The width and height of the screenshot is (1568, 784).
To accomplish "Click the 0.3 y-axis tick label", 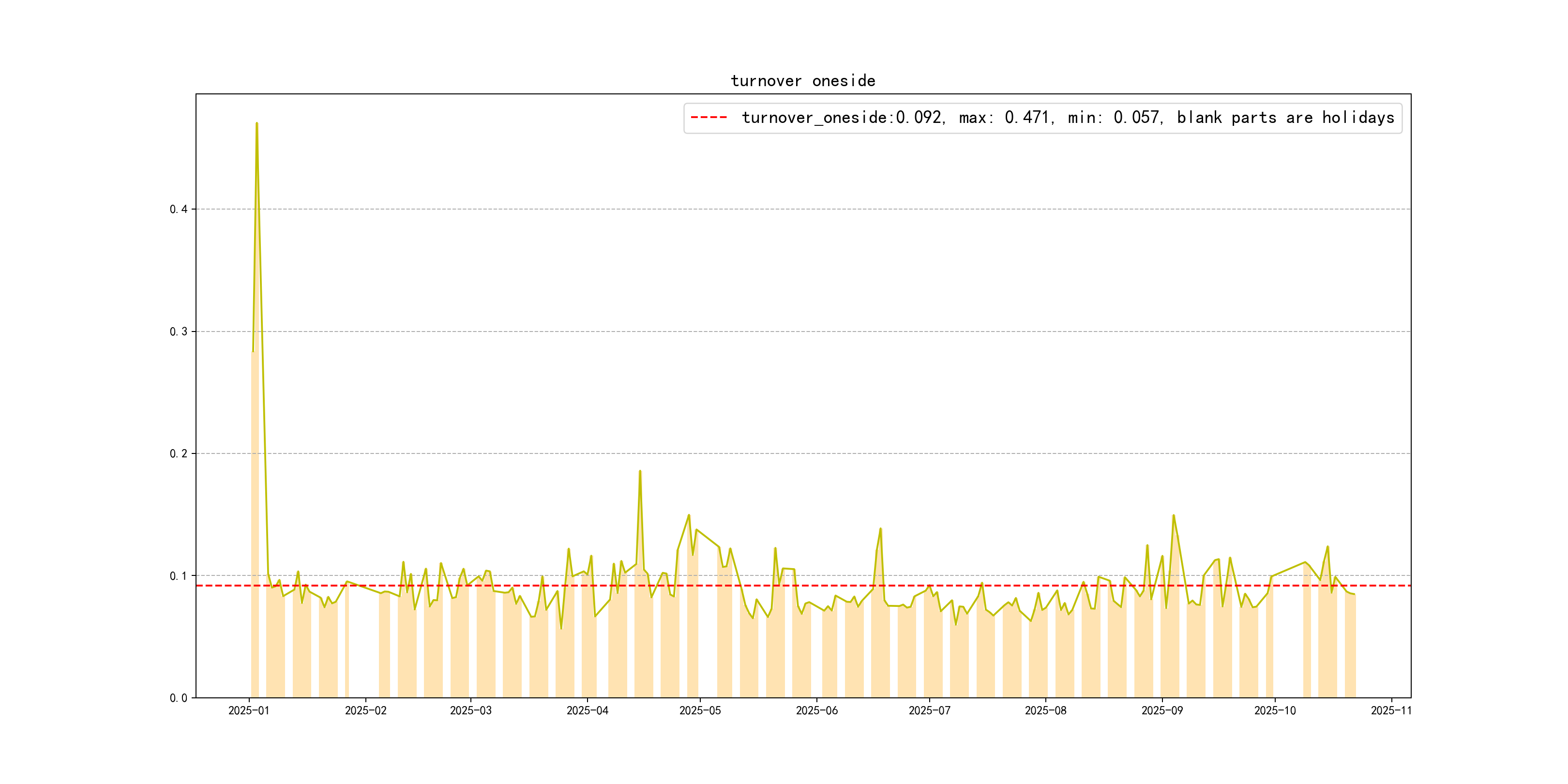I will tap(179, 332).
